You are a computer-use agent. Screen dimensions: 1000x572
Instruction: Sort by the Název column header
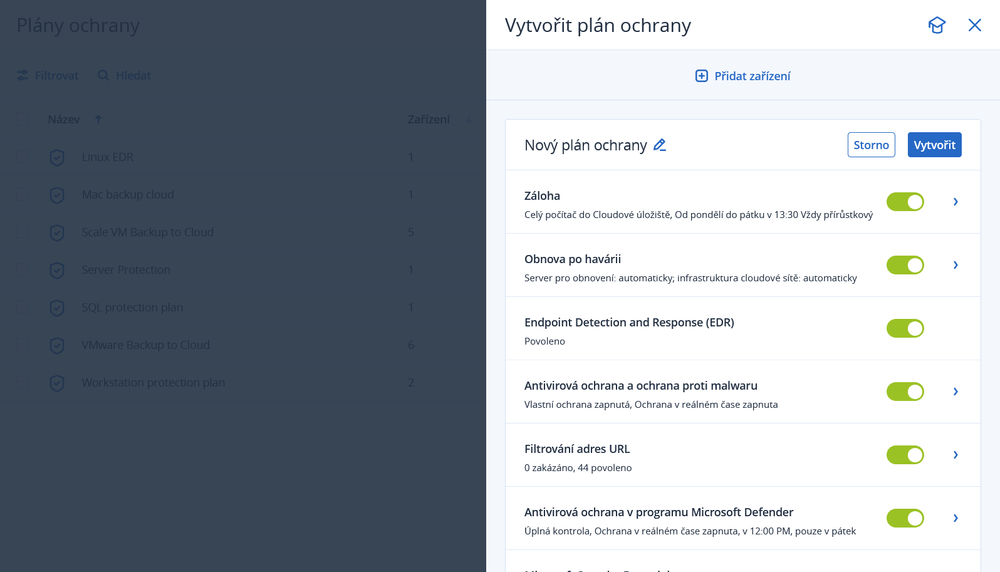point(64,120)
